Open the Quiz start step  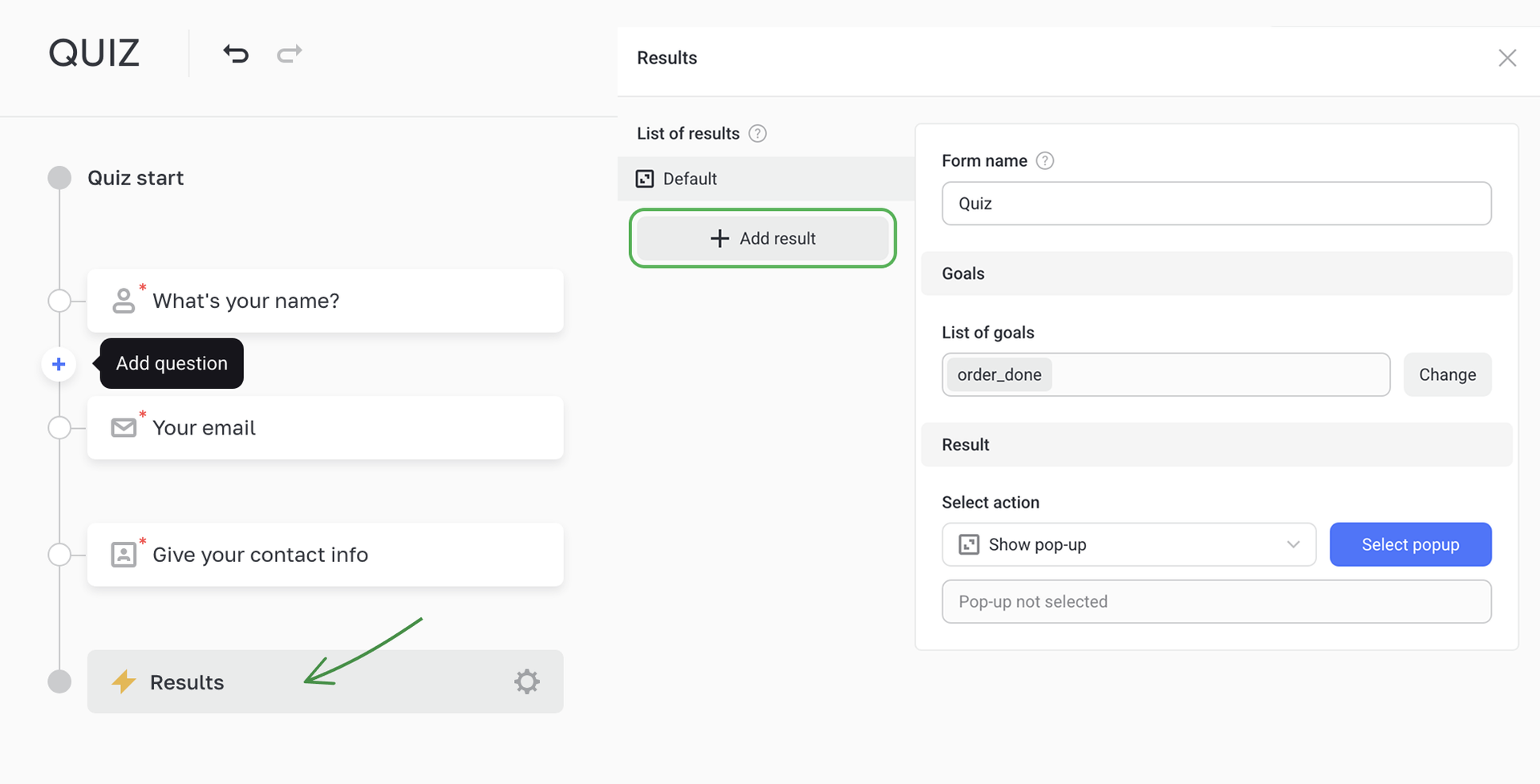(136, 178)
